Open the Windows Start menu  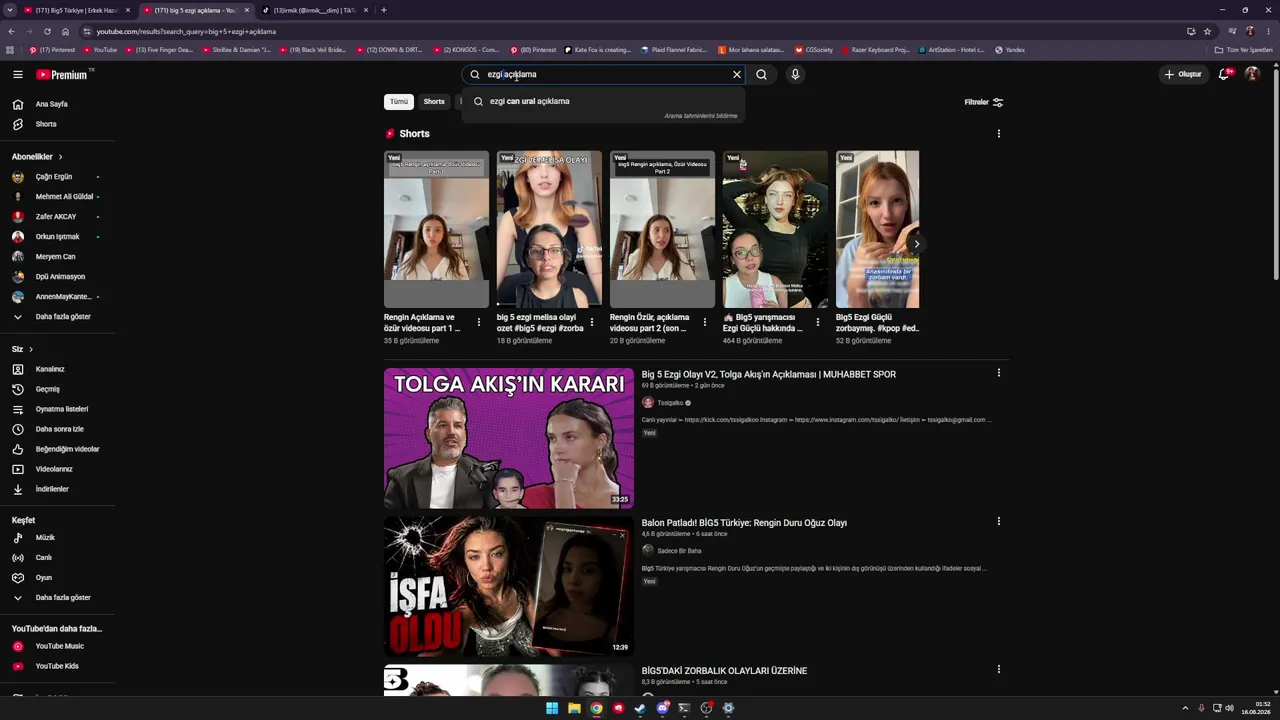pos(552,708)
